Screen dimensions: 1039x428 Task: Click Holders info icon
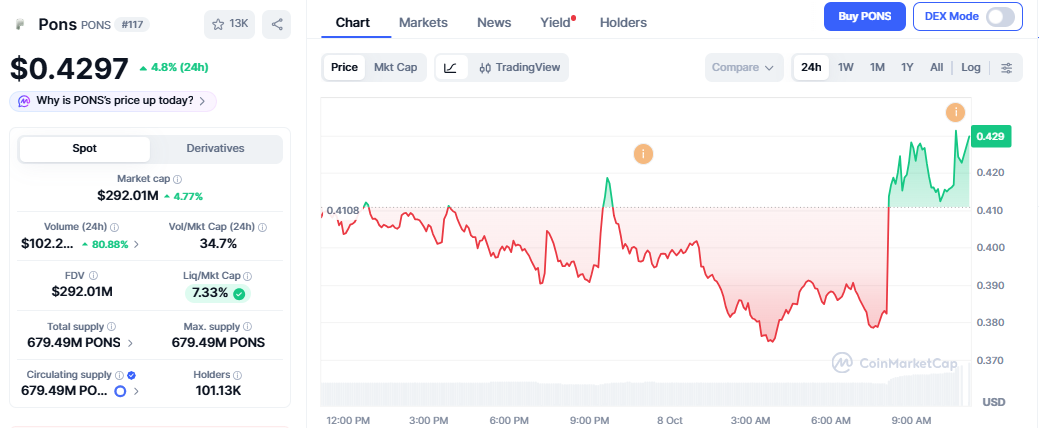(237, 375)
